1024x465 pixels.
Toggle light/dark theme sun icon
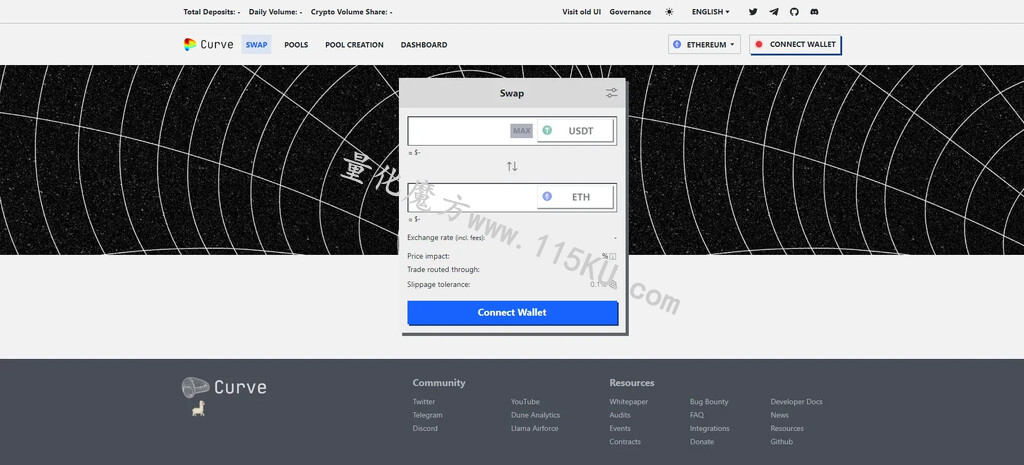[x=669, y=12]
